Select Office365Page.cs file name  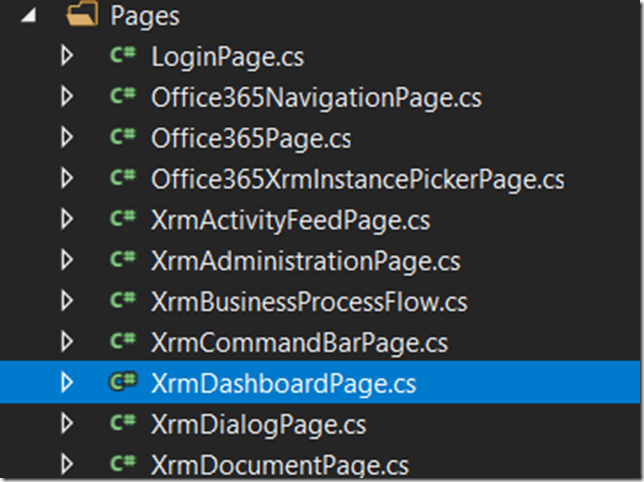tap(251, 139)
